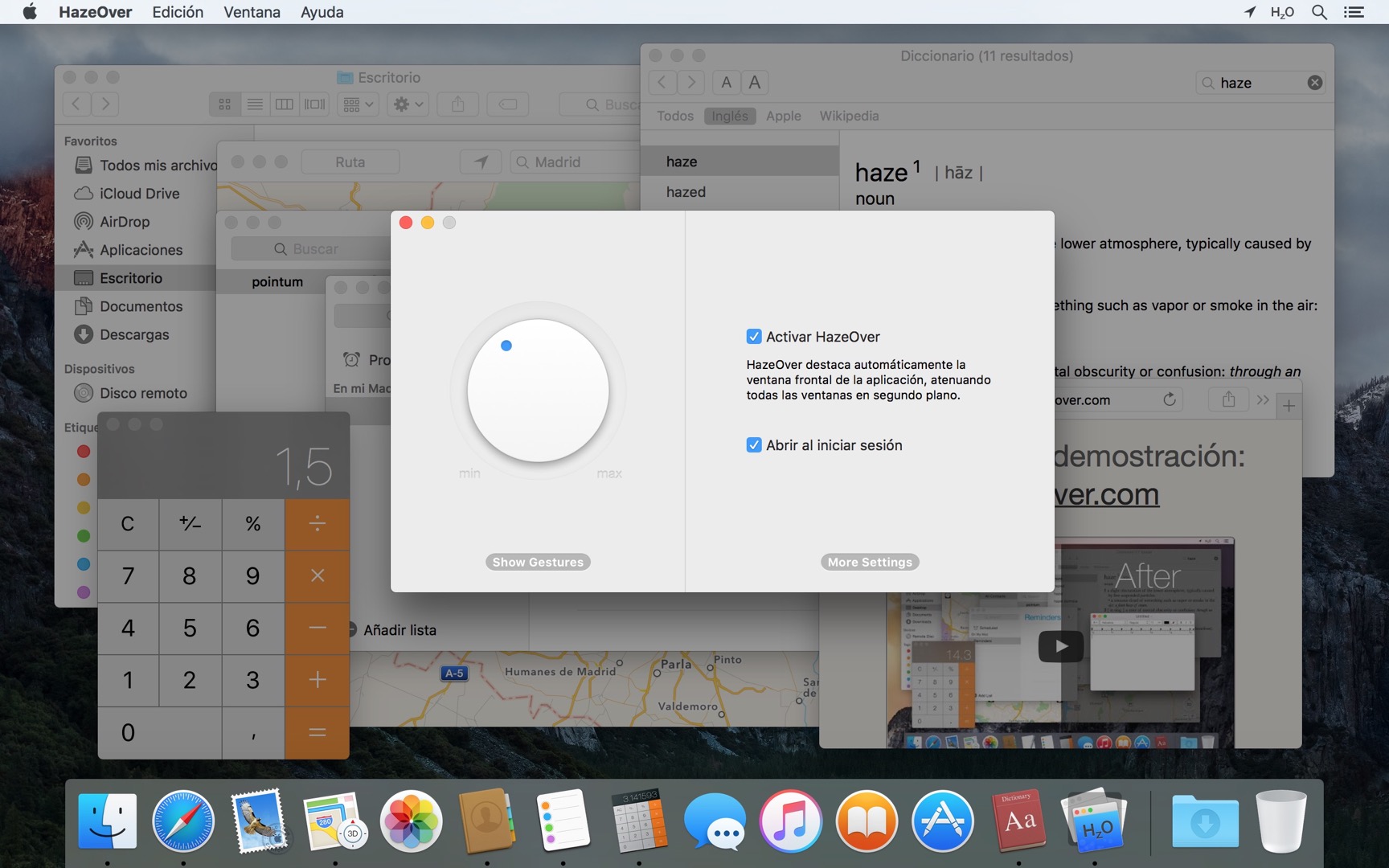Select column view in the Finder toolbar
This screenshot has width=1389, height=868.
click(285, 104)
